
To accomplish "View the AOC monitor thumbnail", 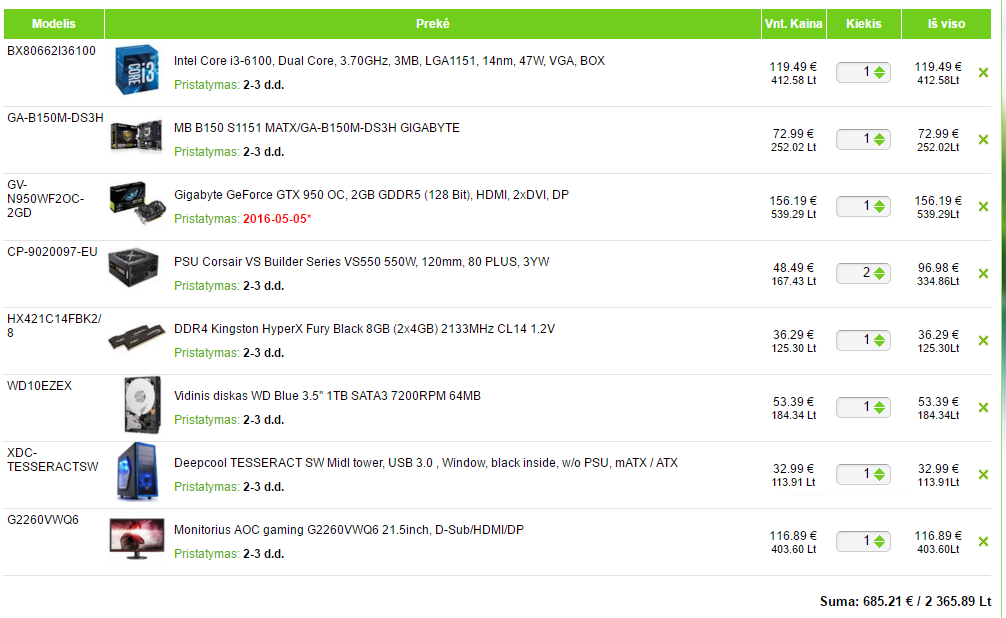I will click(x=137, y=538).
